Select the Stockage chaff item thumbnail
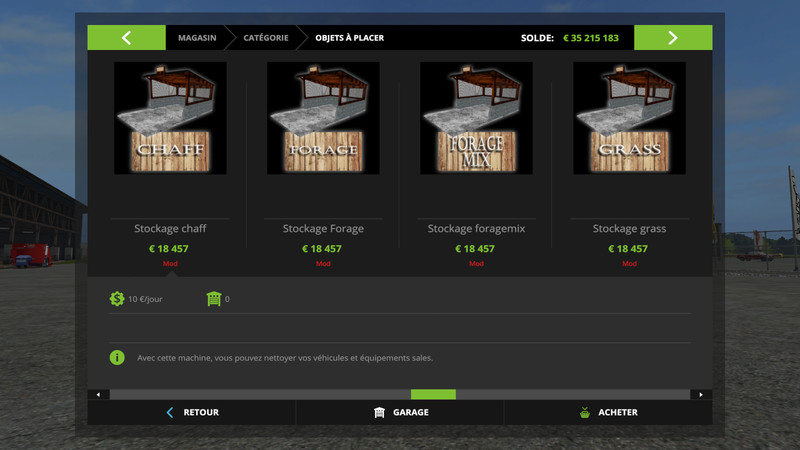The height and width of the screenshot is (450, 800). pyautogui.click(x=170, y=118)
